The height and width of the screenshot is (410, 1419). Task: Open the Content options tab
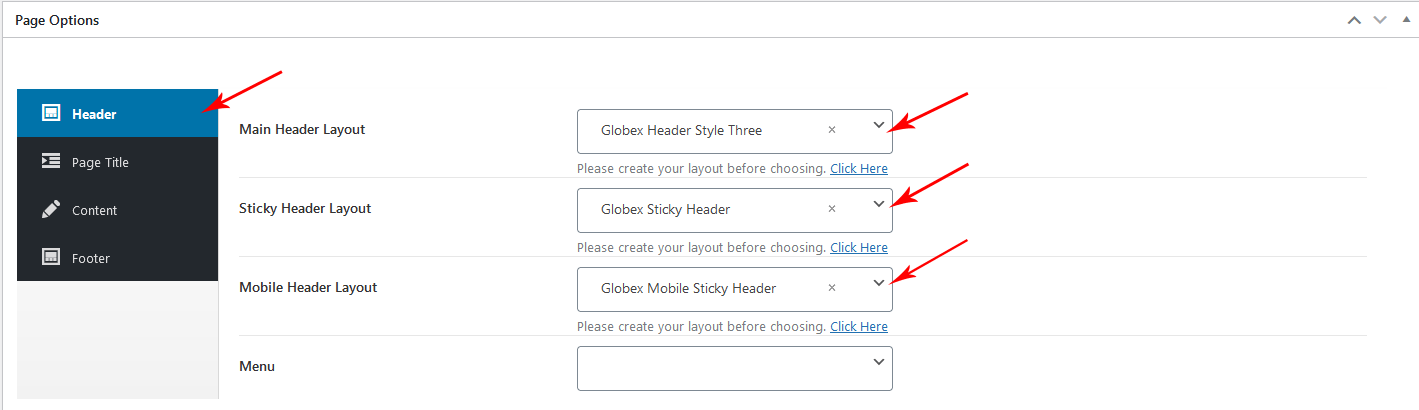[94, 210]
